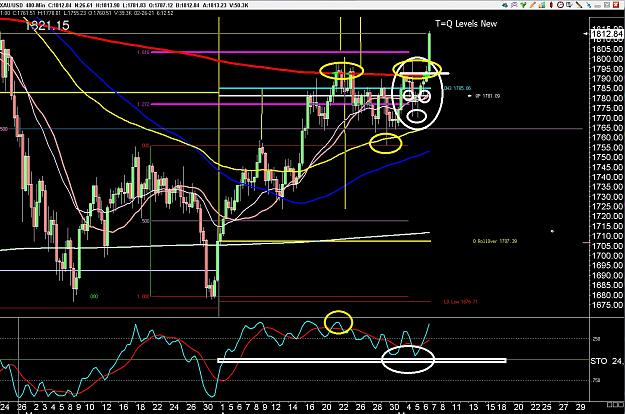Click the 1750.00 value on price axis
The height and width of the screenshot is (414, 625).
click(x=607, y=157)
